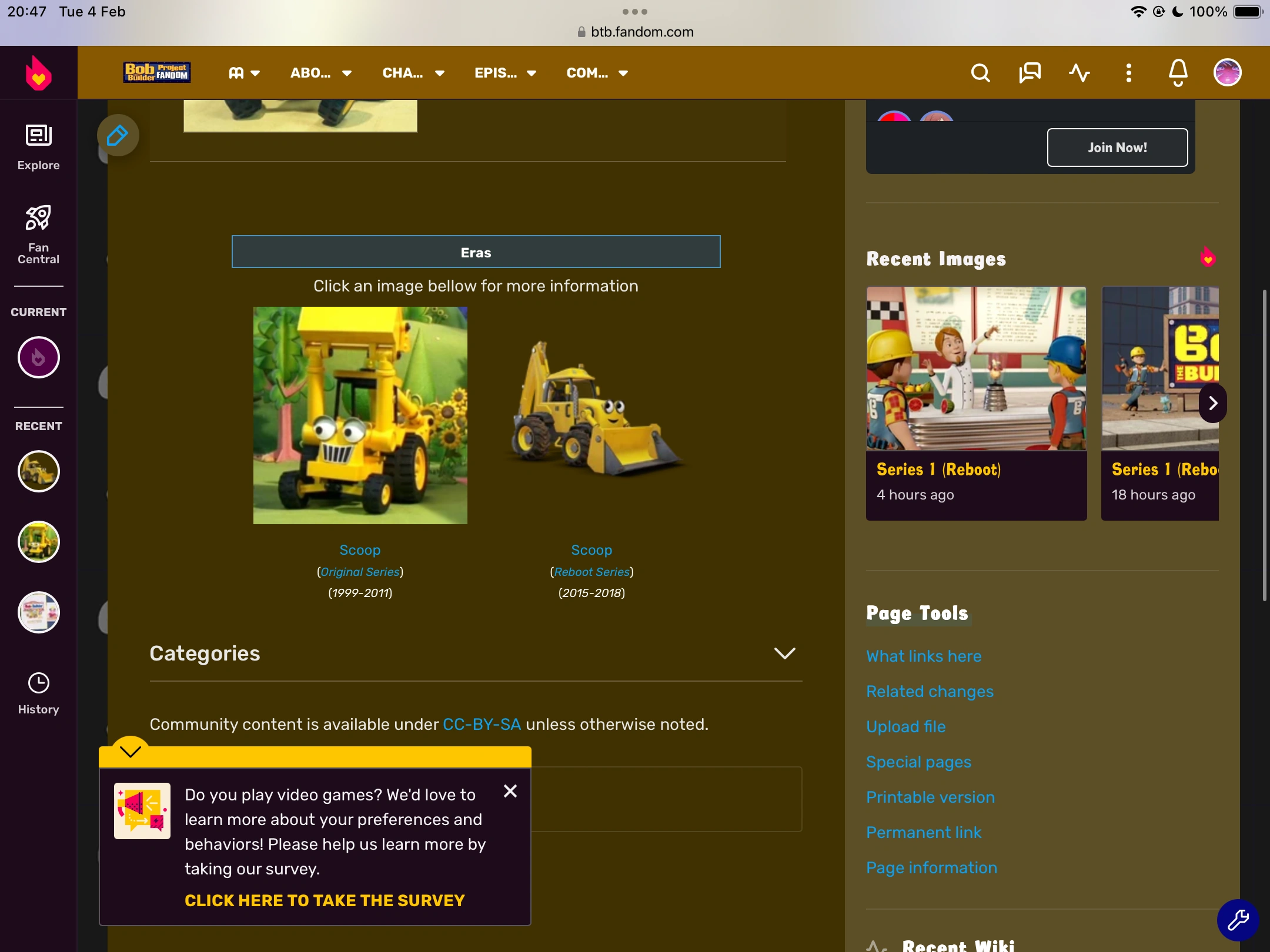Image resolution: width=1270 pixels, height=952 pixels.
Task: Open the EPISODES menu
Action: [504, 72]
